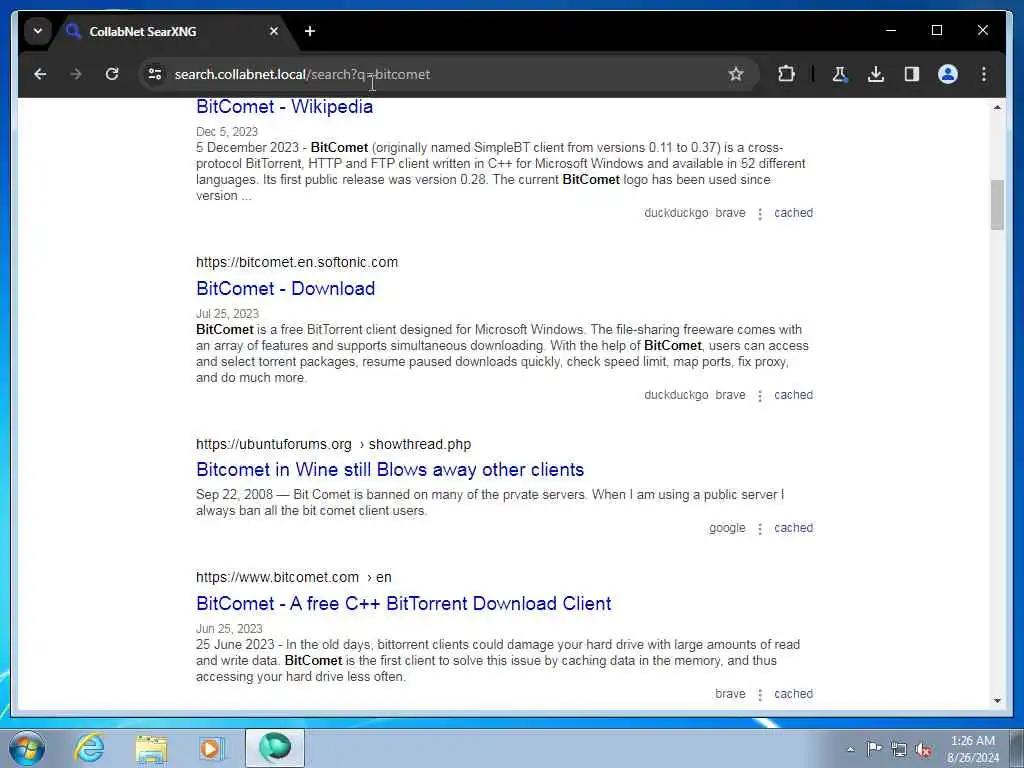Screen dimensions: 1024x768
Task: Click the forward navigation arrow
Action: tap(76, 74)
